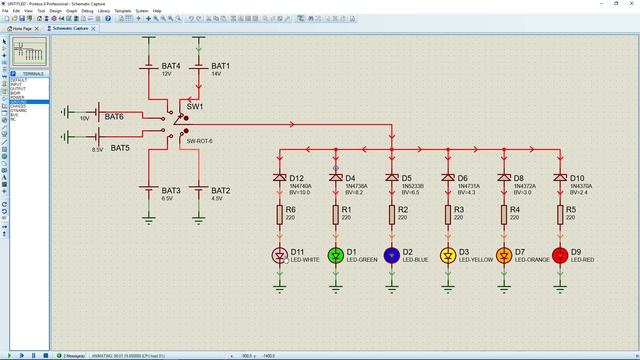Click the Y-mirror vertical flip icon
This screenshot has height=360, width=640.
[x=4, y=234]
